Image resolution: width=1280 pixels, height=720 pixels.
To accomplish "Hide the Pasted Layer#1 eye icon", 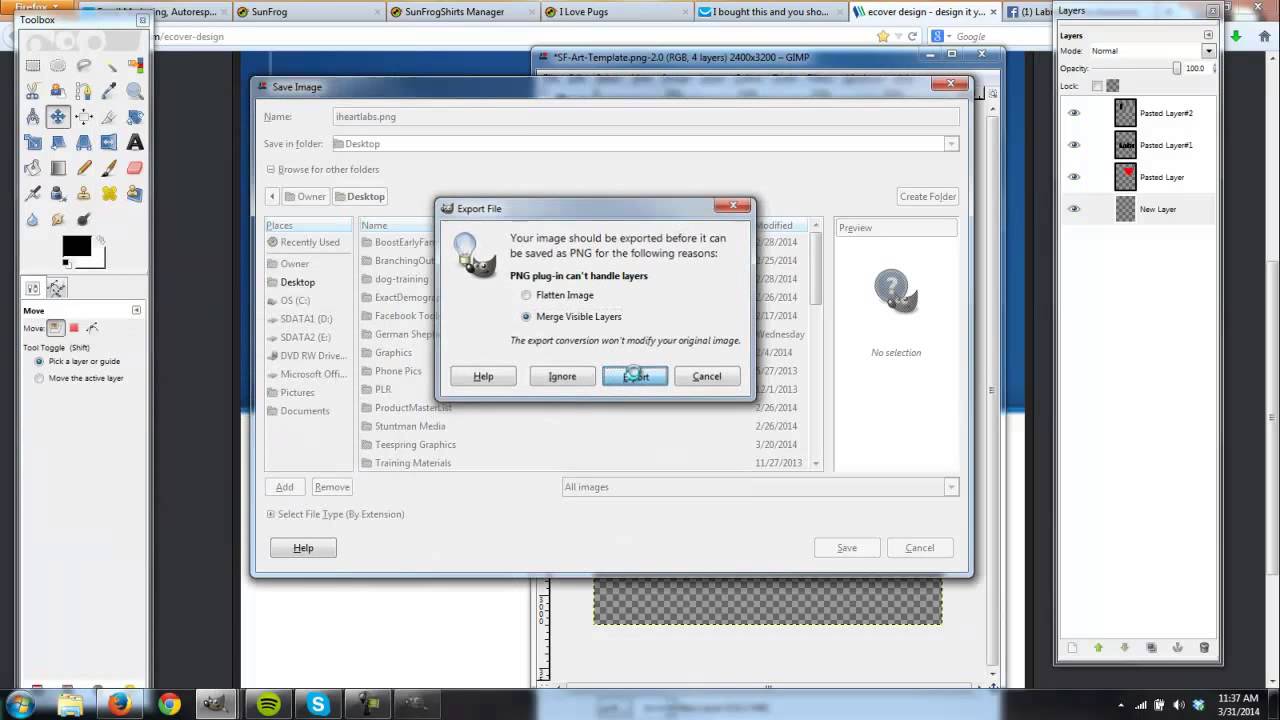I will point(1074,145).
